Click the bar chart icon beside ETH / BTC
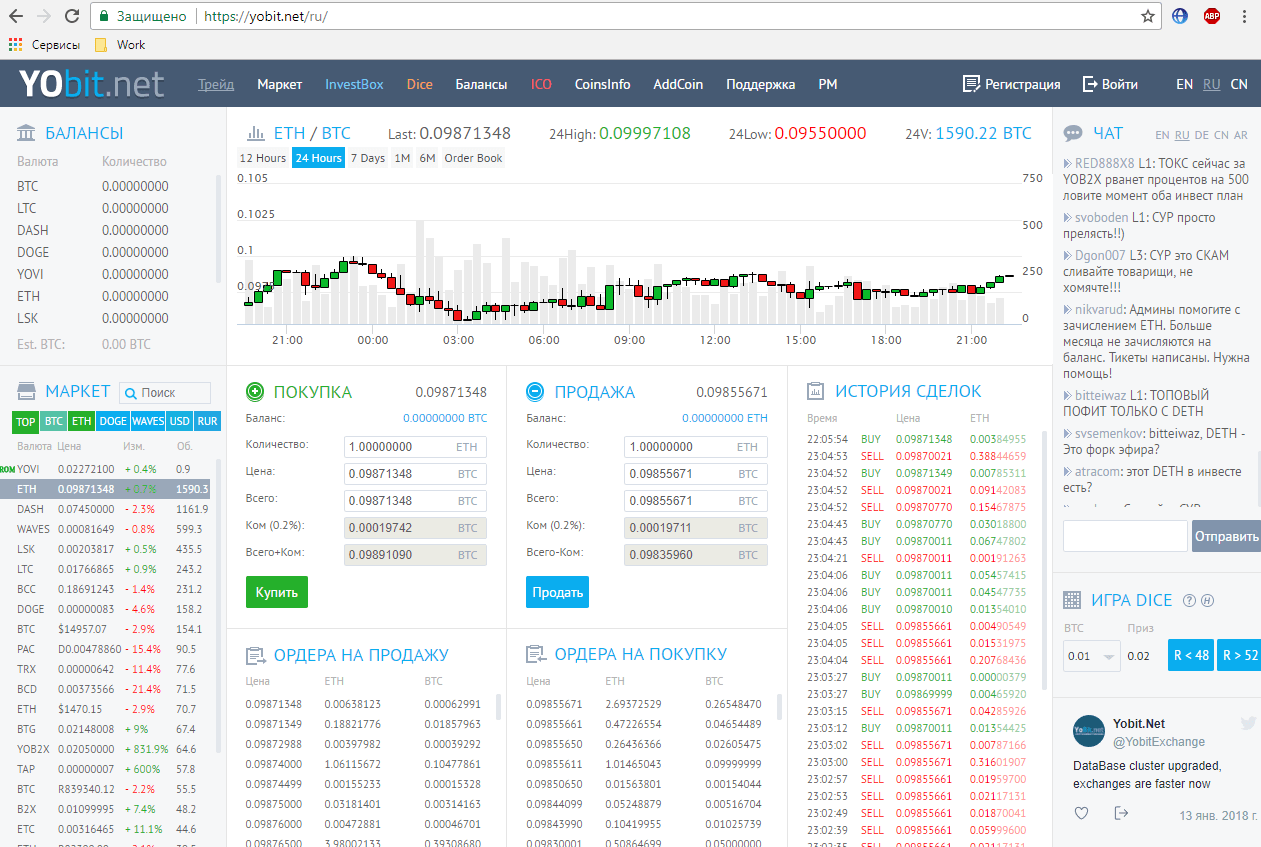The height and width of the screenshot is (847, 1261). point(254,133)
